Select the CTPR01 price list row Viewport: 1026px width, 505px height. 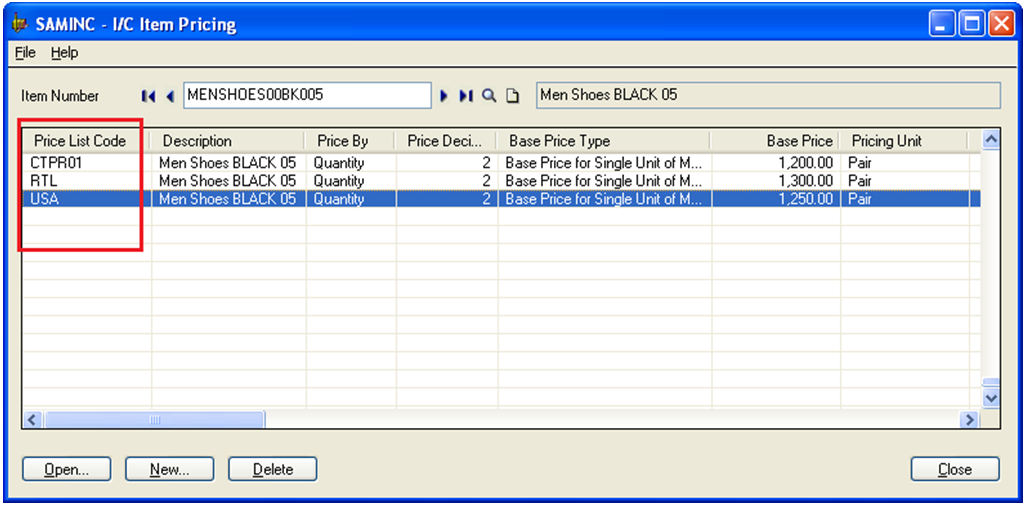(501, 162)
